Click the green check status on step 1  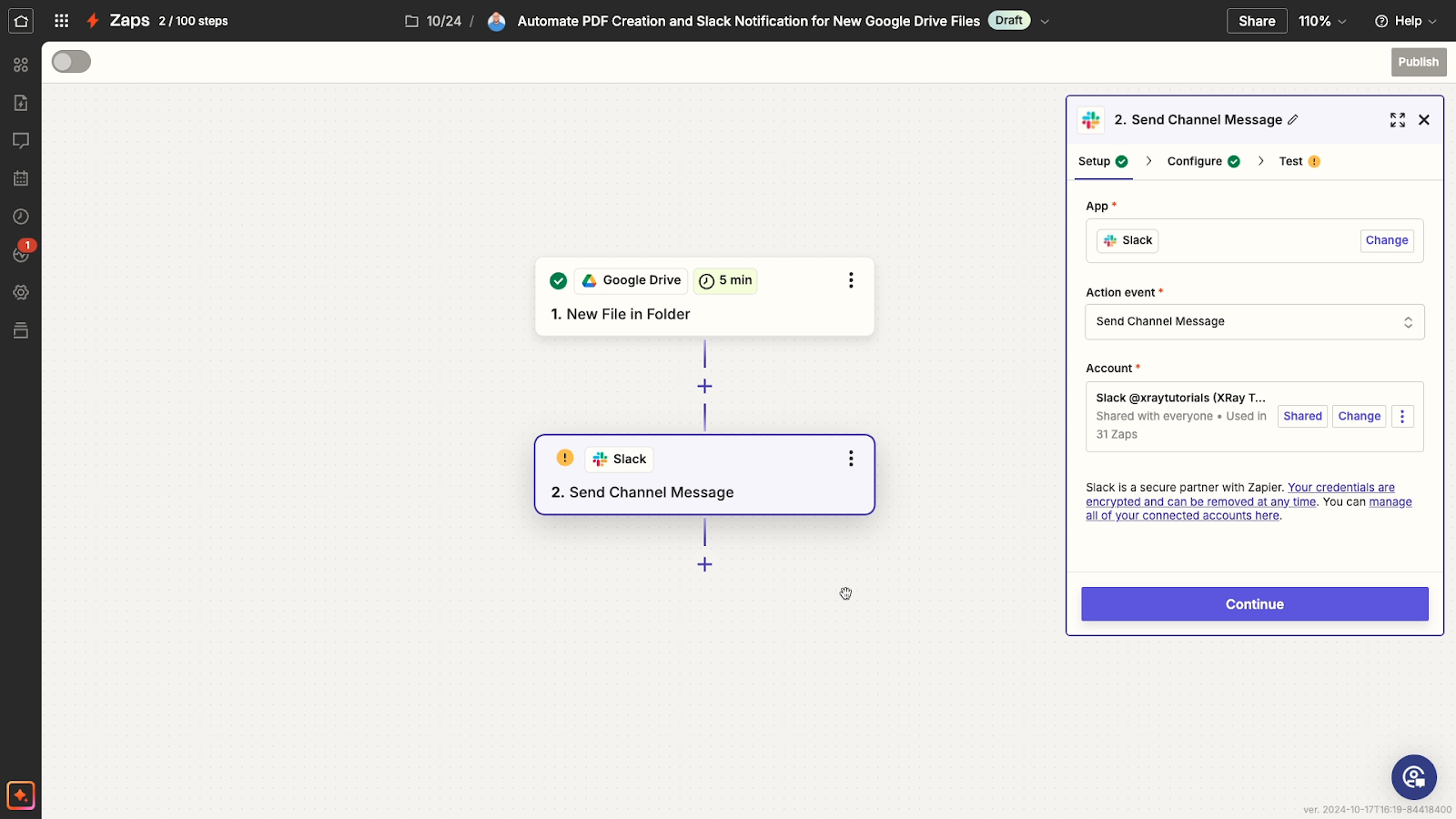pos(559,281)
